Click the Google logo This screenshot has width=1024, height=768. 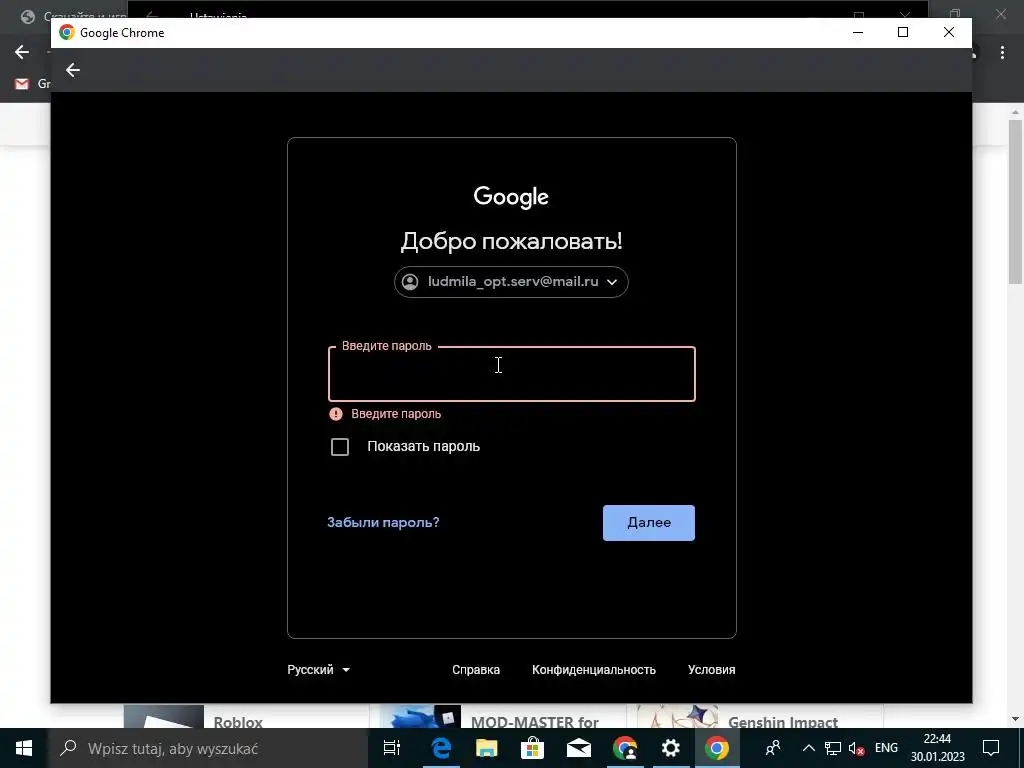[x=511, y=197]
